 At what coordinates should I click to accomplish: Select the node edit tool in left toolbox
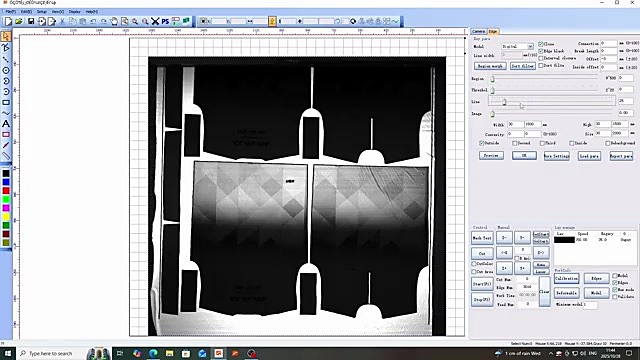pos(6,48)
